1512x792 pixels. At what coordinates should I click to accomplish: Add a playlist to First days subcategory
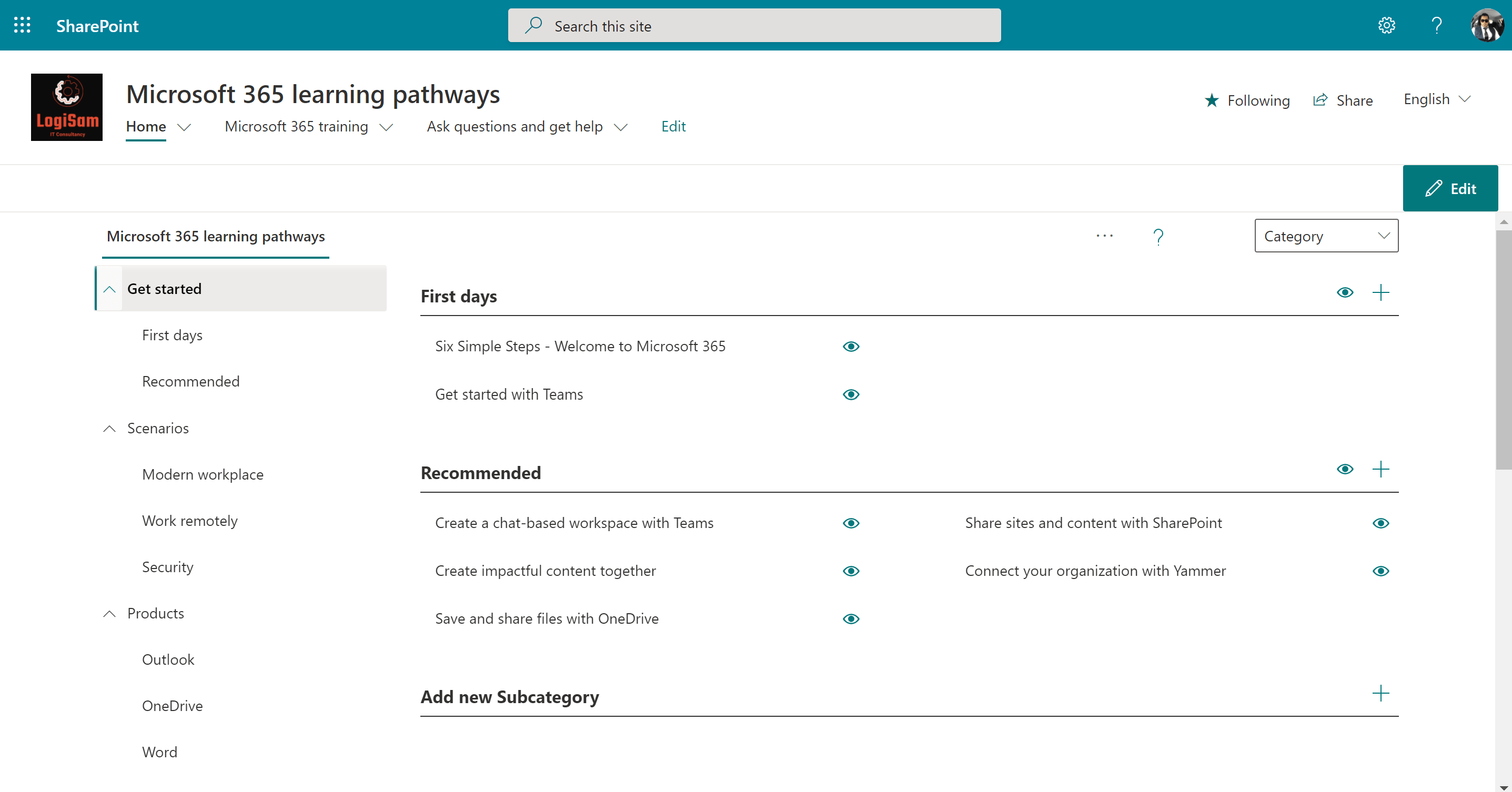point(1380,292)
